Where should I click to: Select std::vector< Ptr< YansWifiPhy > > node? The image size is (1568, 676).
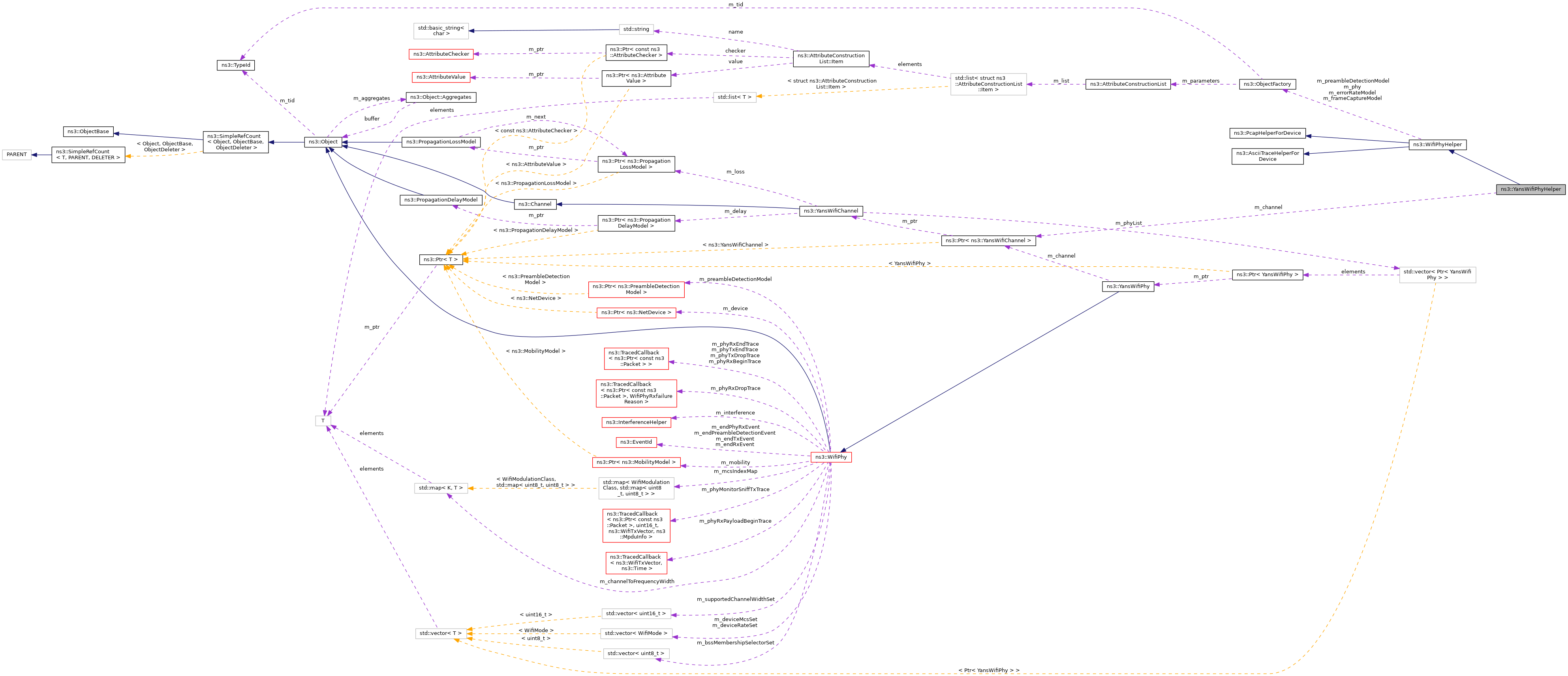point(1437,275)
